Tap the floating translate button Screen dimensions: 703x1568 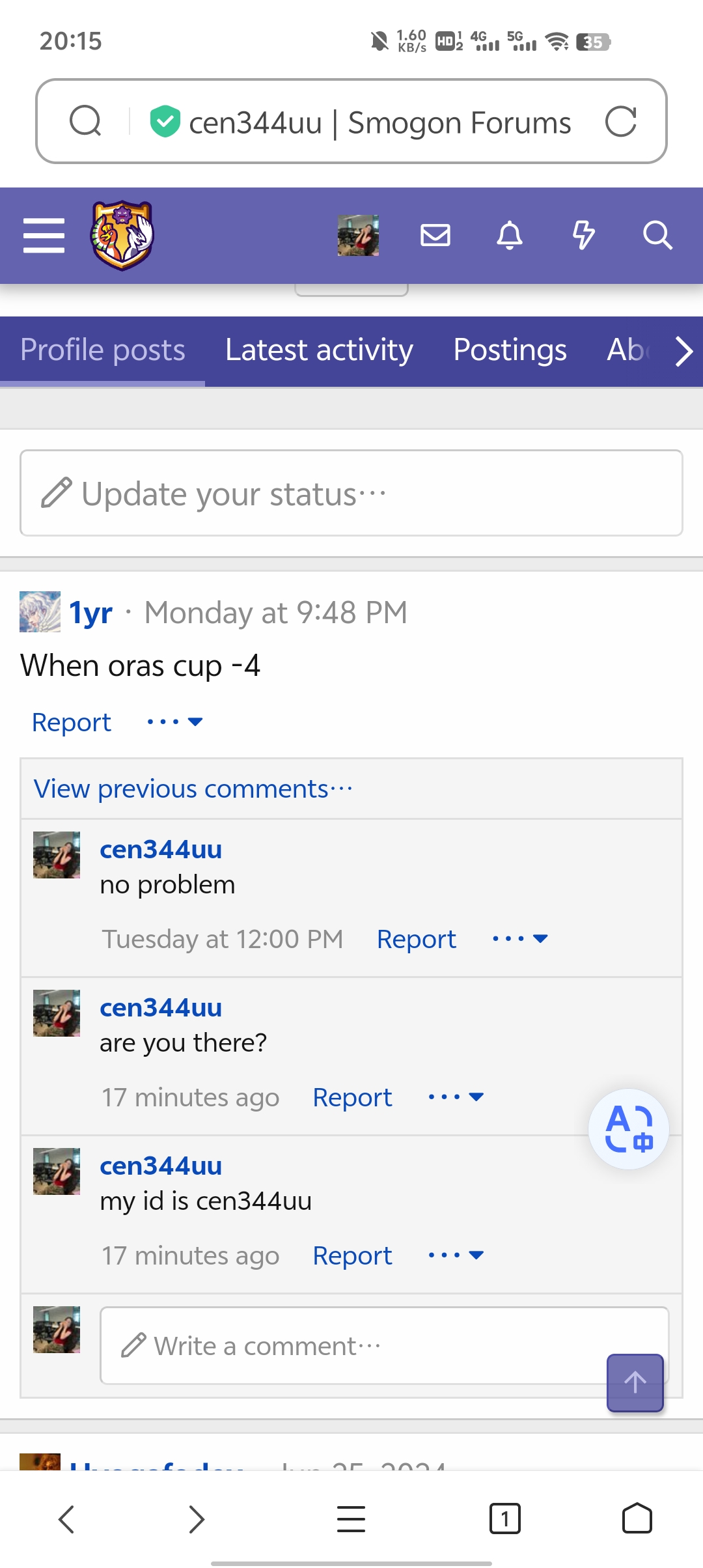pyautogui.click(x=629, y=1128)
